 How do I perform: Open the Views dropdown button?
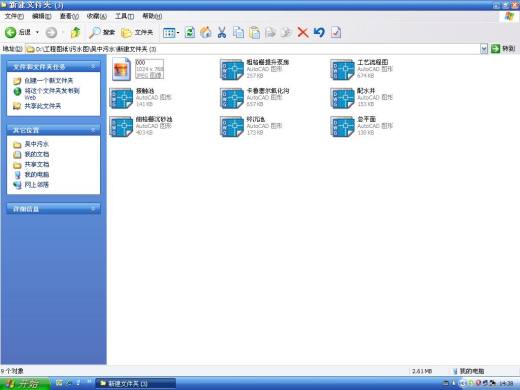point(171,32)
